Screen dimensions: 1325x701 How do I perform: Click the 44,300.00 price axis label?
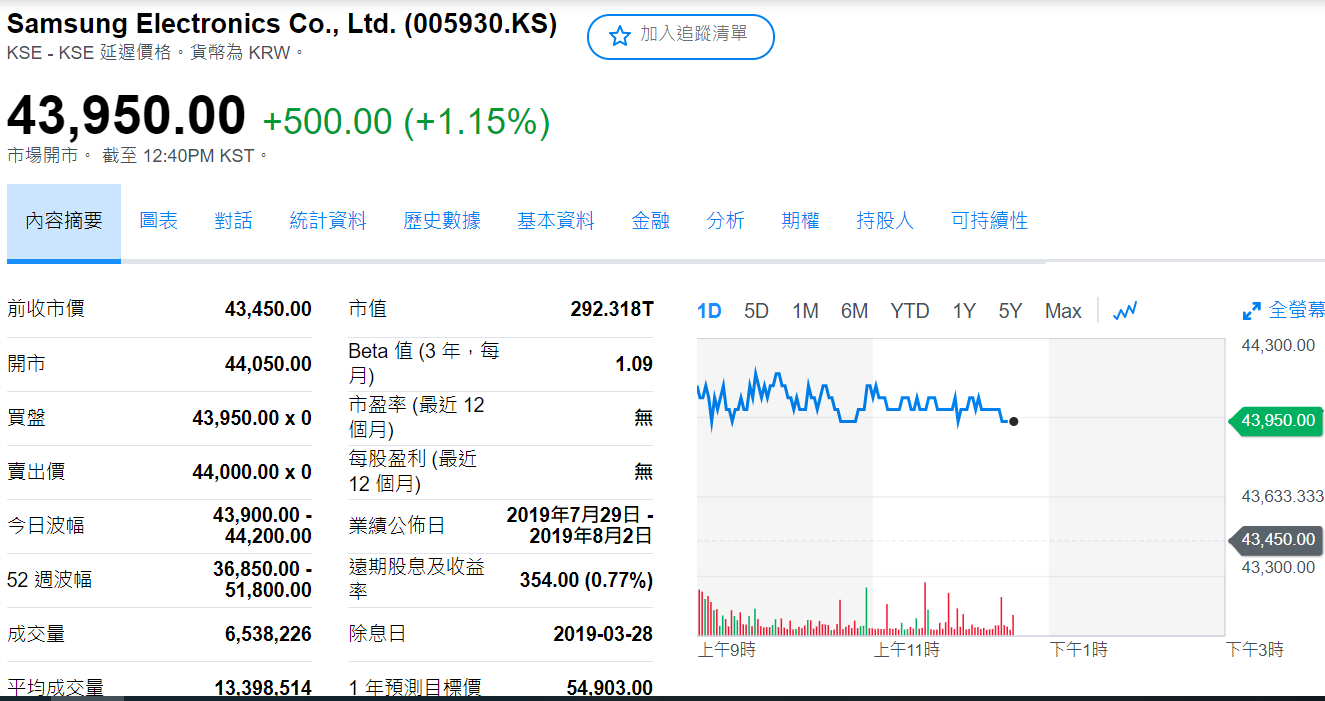pyautogui.click(x=1278, y=346)
